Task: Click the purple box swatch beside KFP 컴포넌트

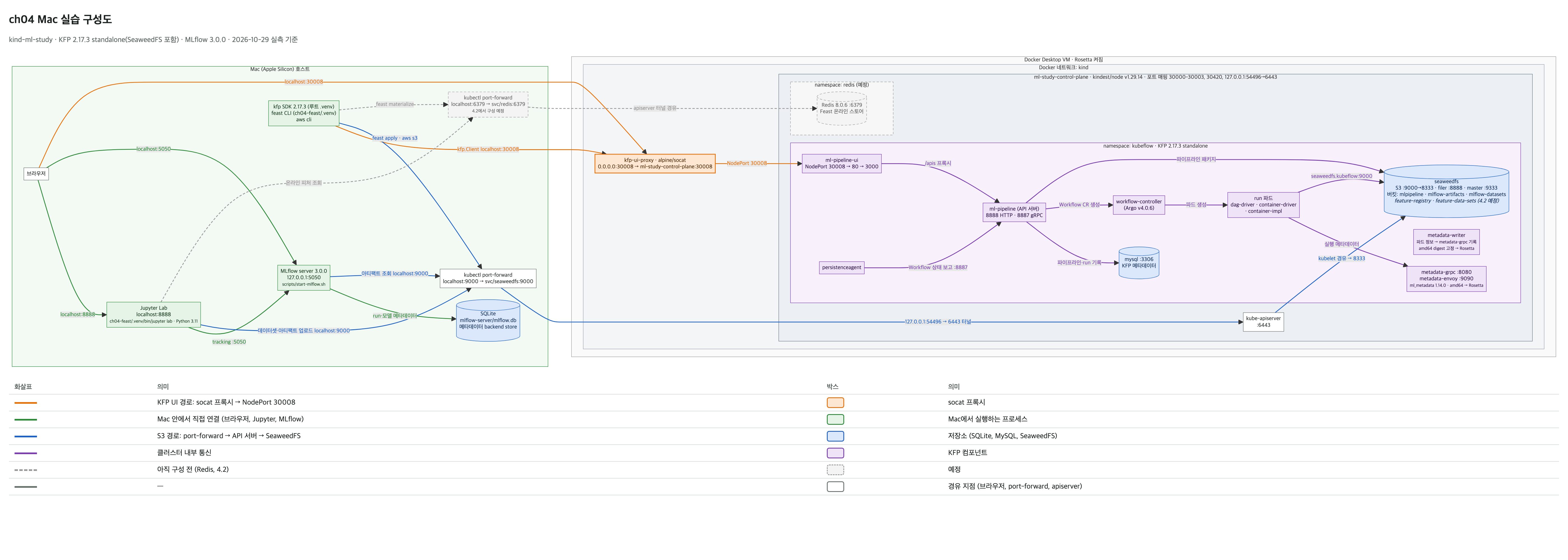Action: (x=835, y=453)
